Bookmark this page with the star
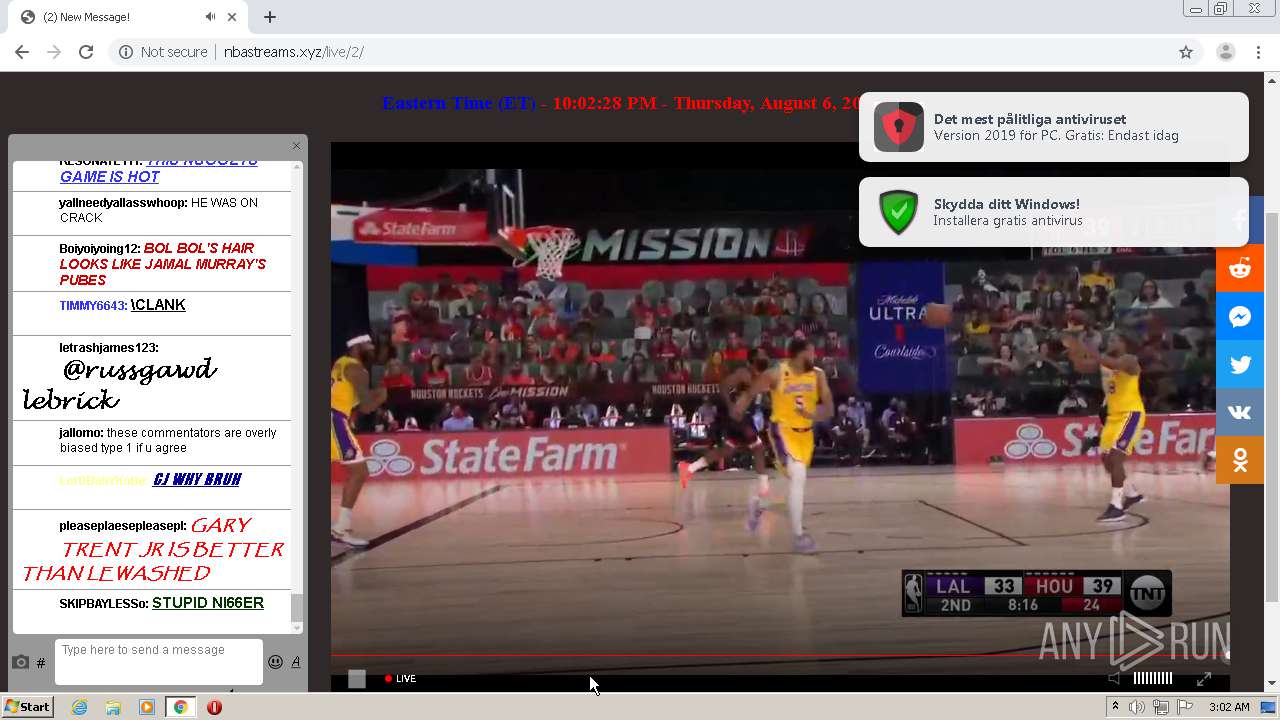The height and width of the screenshot is (720, 1280). 1186,52
